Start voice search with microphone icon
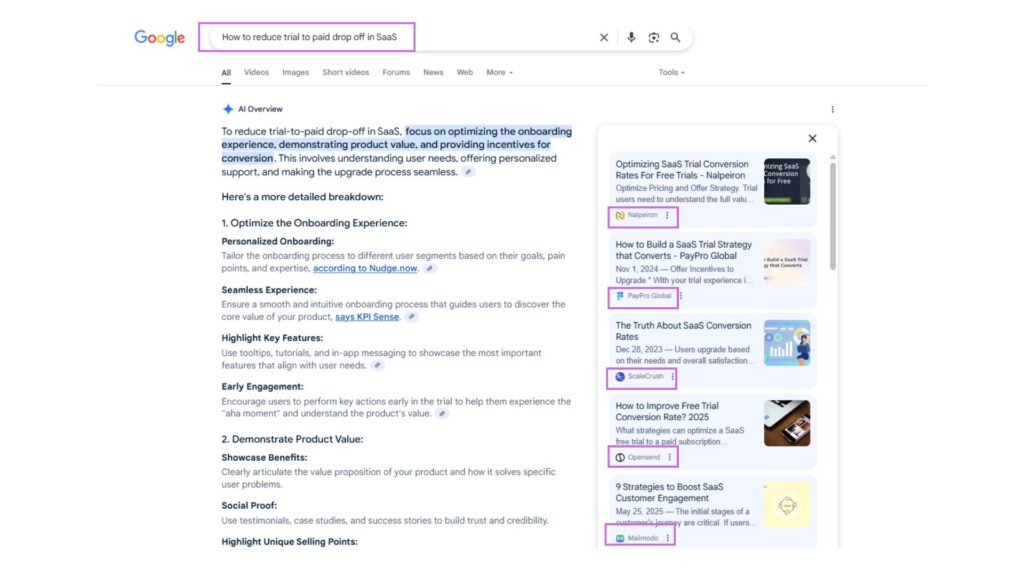The width and height of the screenshot is (1024, 576). coord(631,37)
